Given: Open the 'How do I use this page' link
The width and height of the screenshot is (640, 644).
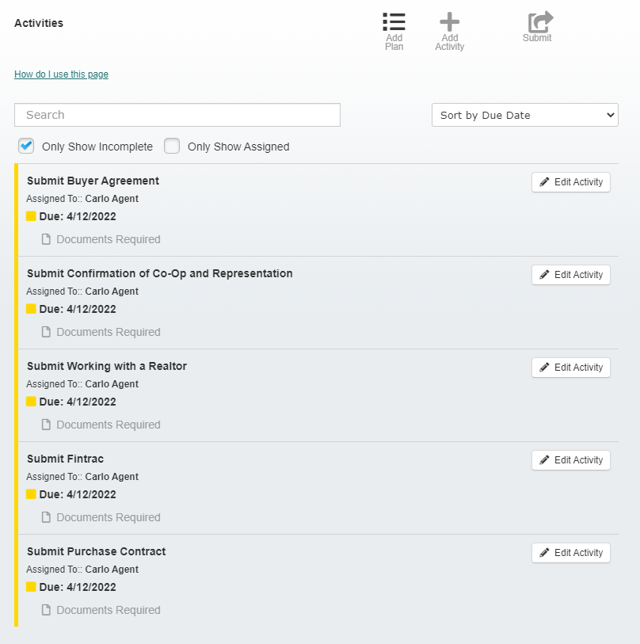Looking at the screenshot, I should (x=61, y=75).
